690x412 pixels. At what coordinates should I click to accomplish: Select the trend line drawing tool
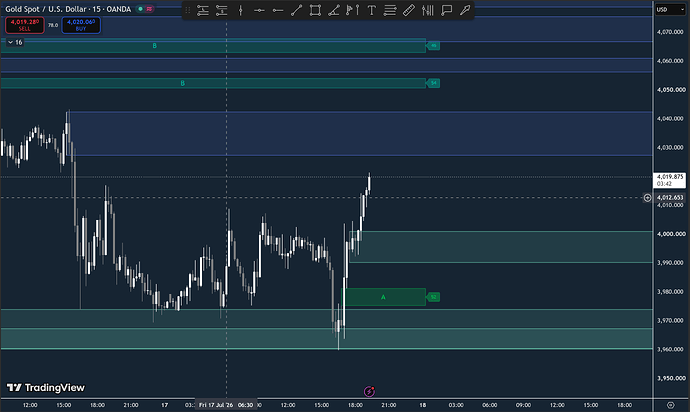[x=297, y=10]
